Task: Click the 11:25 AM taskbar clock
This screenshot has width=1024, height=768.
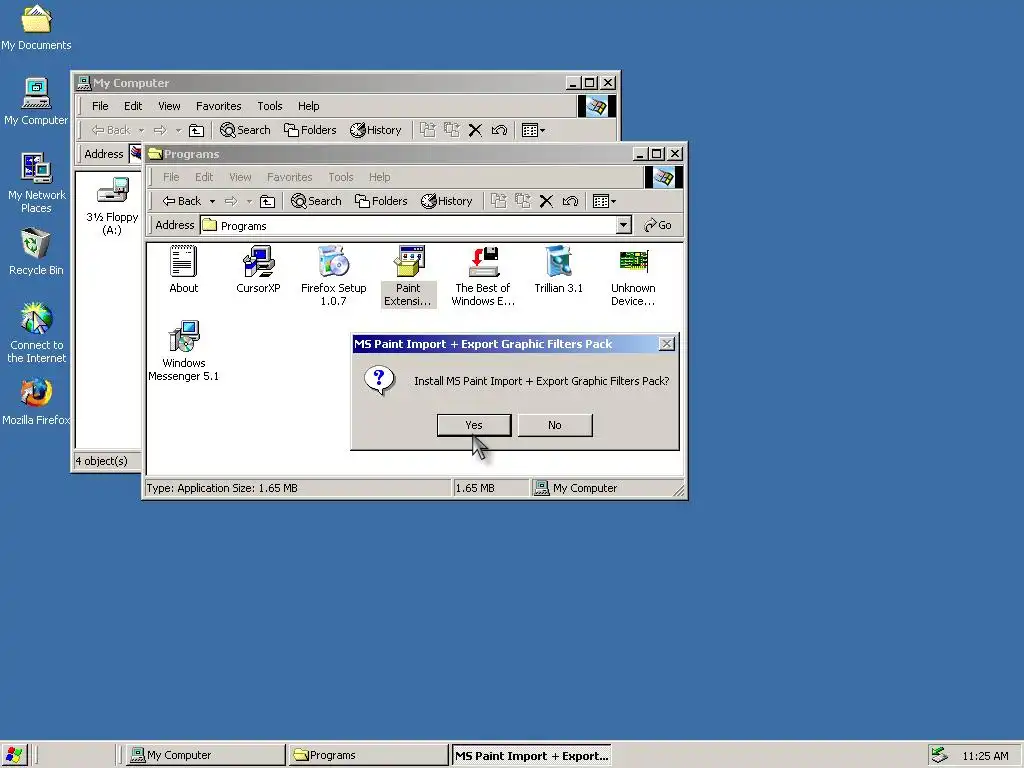Action: tap(985, 756)
